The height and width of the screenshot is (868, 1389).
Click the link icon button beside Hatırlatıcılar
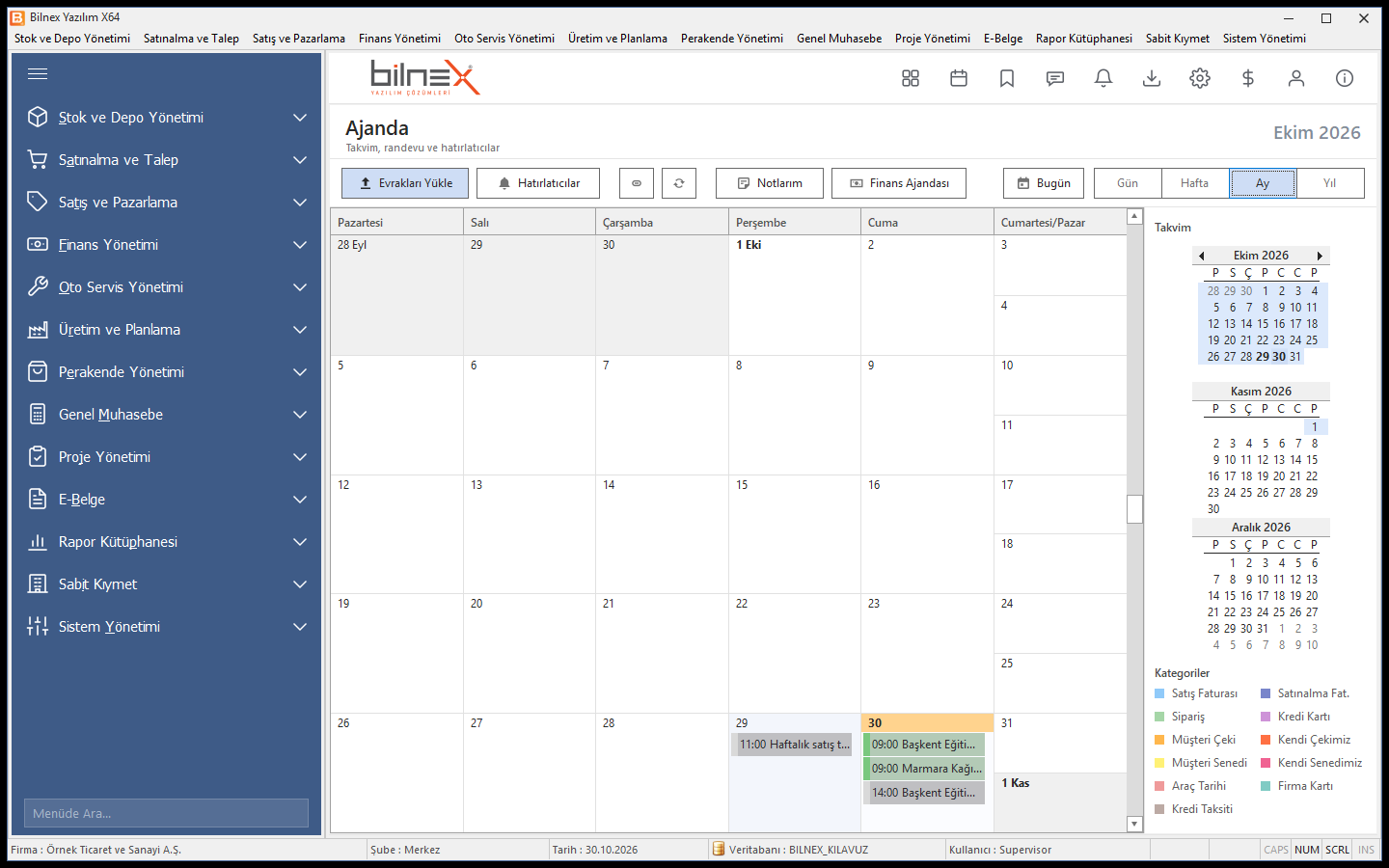tap(637, 183)
